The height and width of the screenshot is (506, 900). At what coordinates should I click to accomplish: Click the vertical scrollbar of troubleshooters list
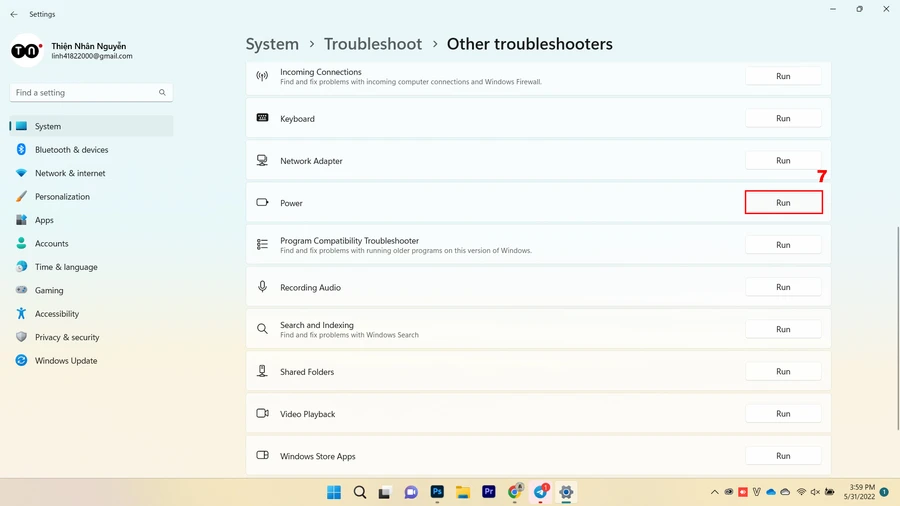[898, 328]
